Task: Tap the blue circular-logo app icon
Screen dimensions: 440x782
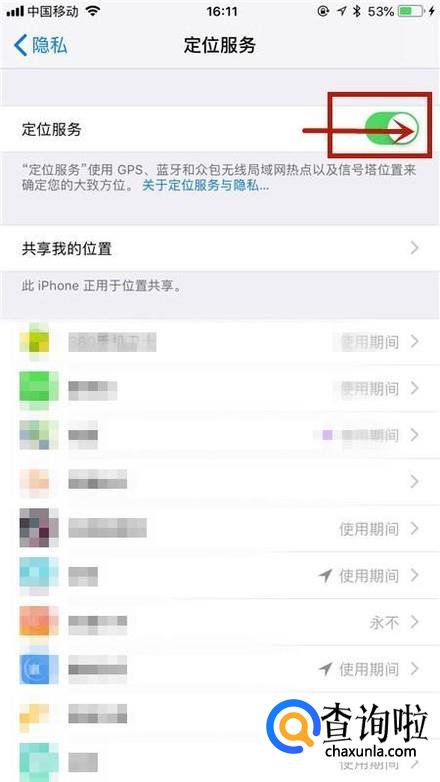Action: point(39,668)
